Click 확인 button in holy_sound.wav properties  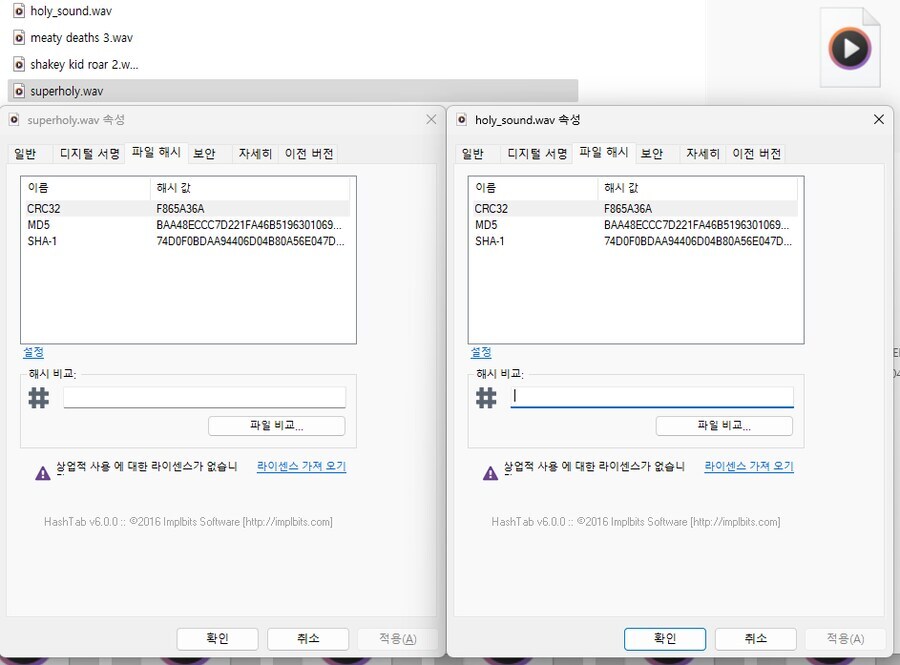665,639
